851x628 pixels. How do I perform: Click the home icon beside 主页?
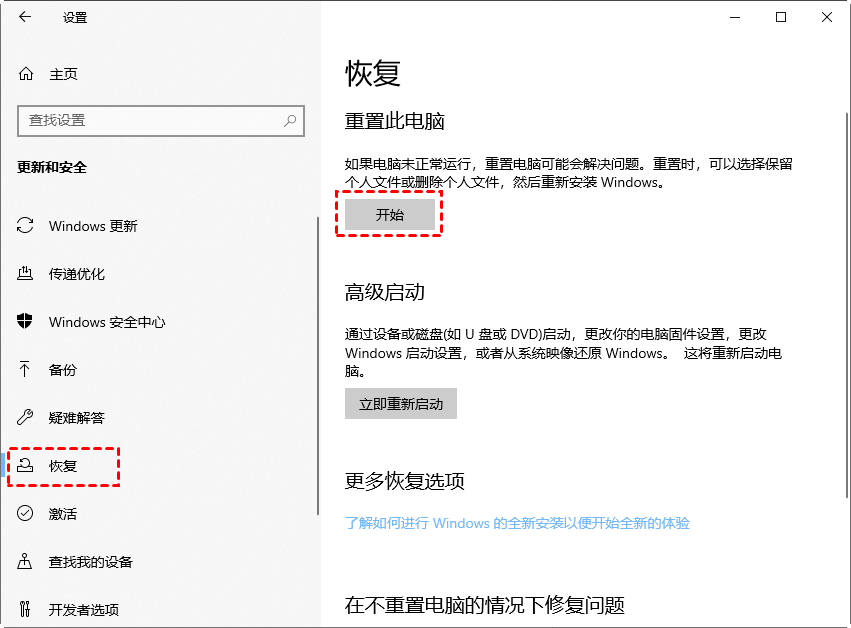pos(26,73)
